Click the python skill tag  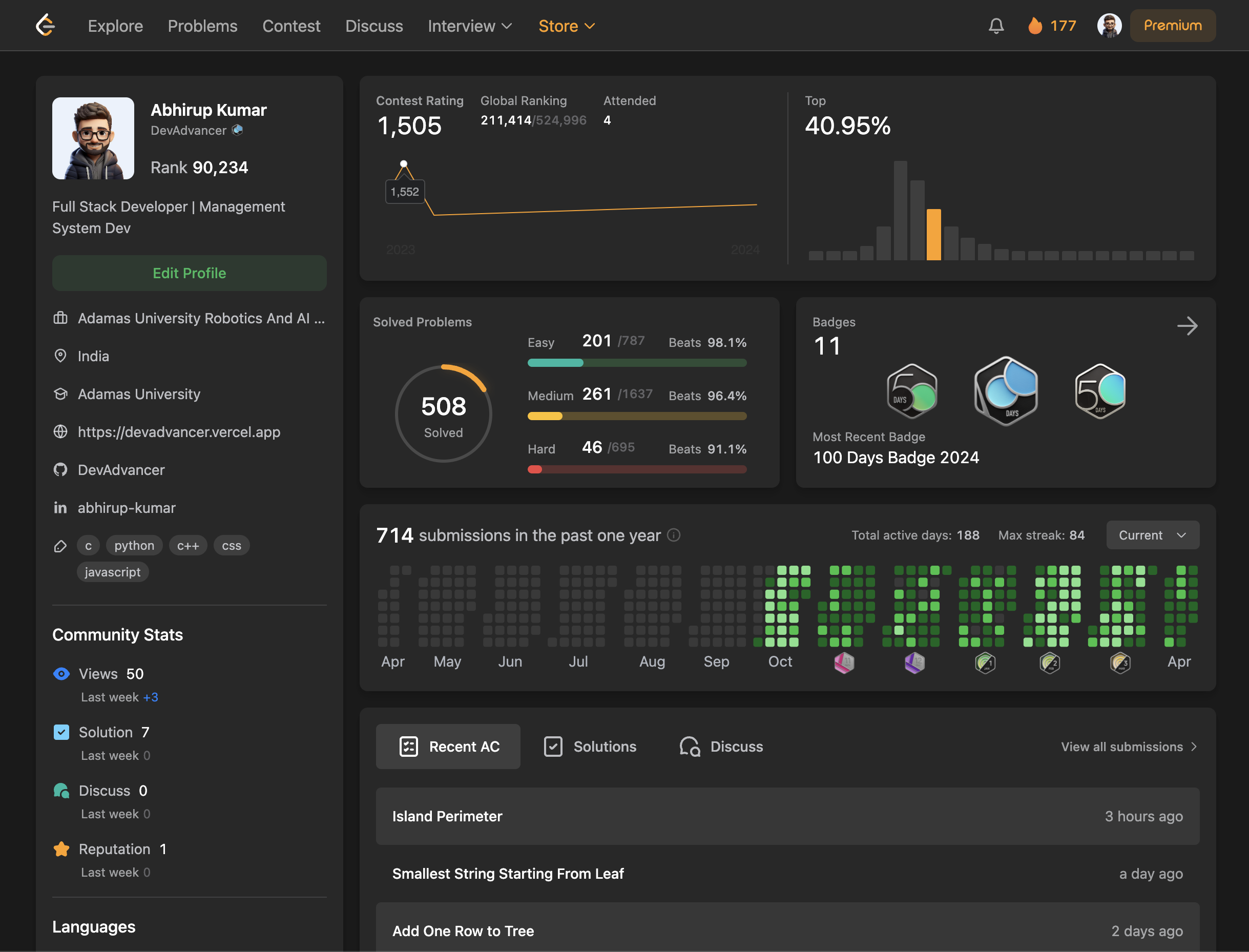[134, 545]
